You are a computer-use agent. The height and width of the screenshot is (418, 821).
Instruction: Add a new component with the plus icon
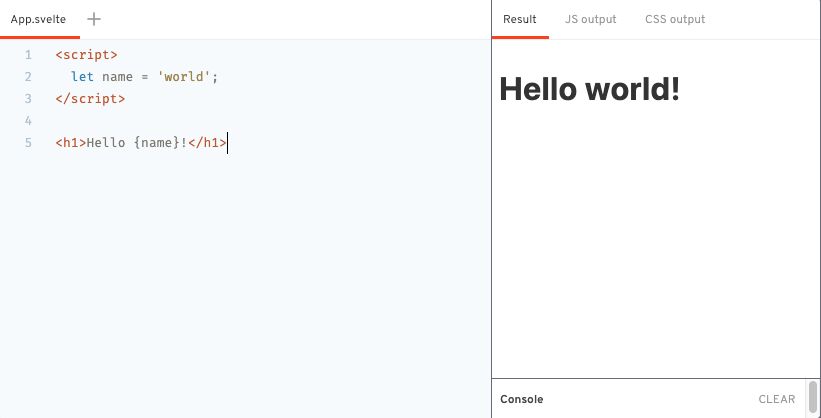[x=94, y=19]
